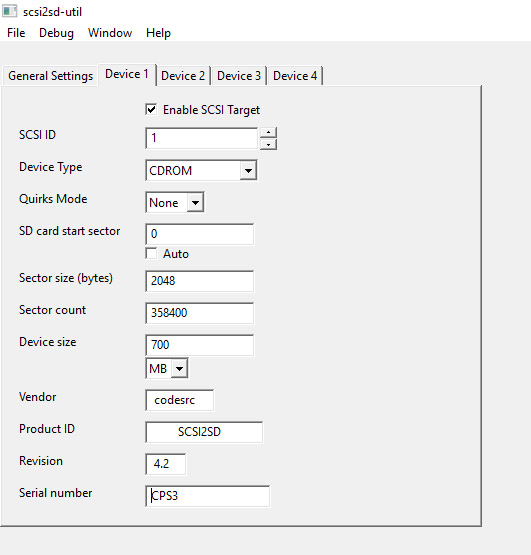Open the Device Type CDROM dropdown
The width and height of the screenshot is (531, 555).
coord(201,170)
